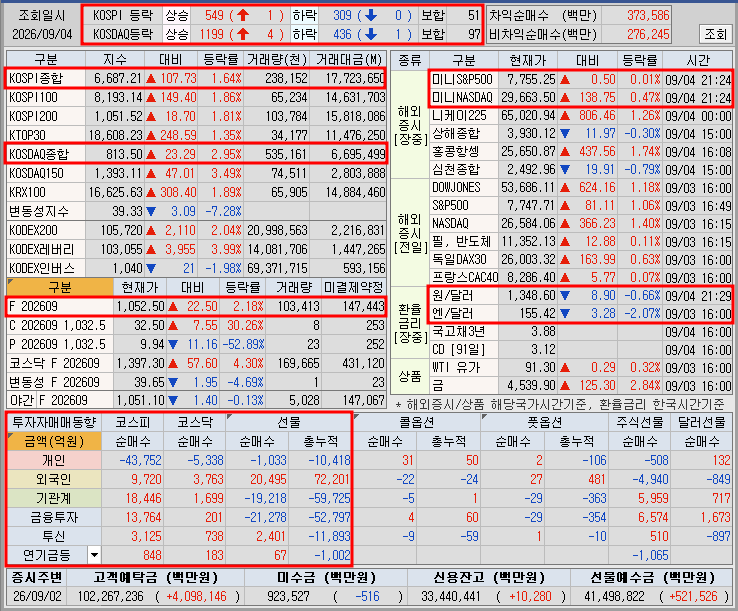Select the 고객예탁금 value 102,267,236
This screenshot has width=738, height=611.
point(110,596)
